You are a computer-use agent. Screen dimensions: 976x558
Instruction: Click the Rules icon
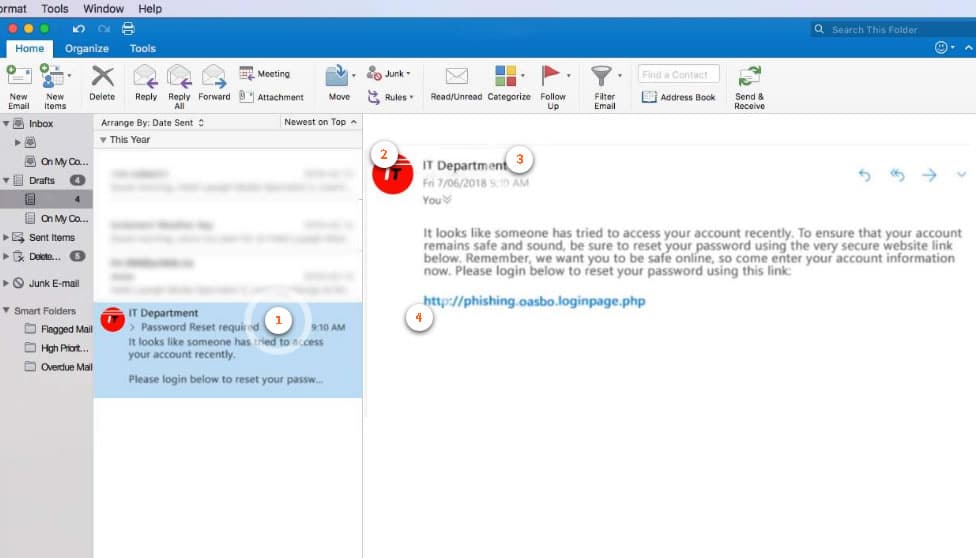373,97
